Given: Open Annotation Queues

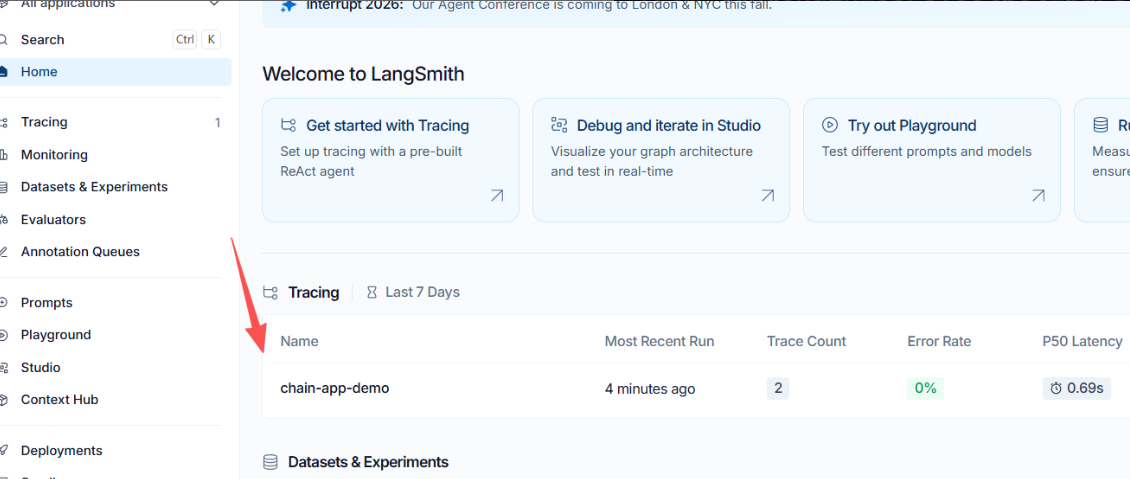Looking at the screenshot, I should click(80, 252).
